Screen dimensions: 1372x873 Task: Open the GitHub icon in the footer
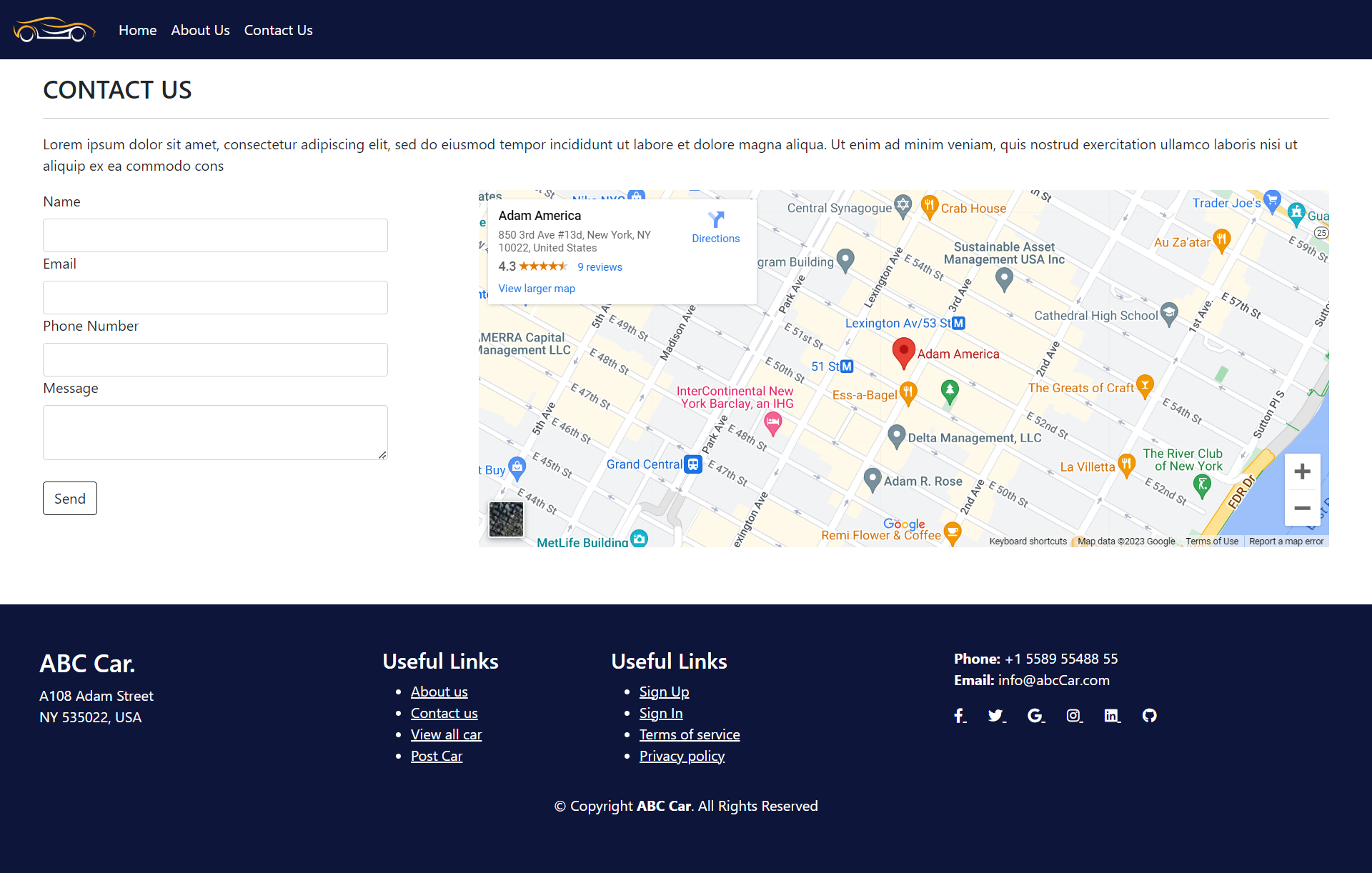click(1149, 715)
